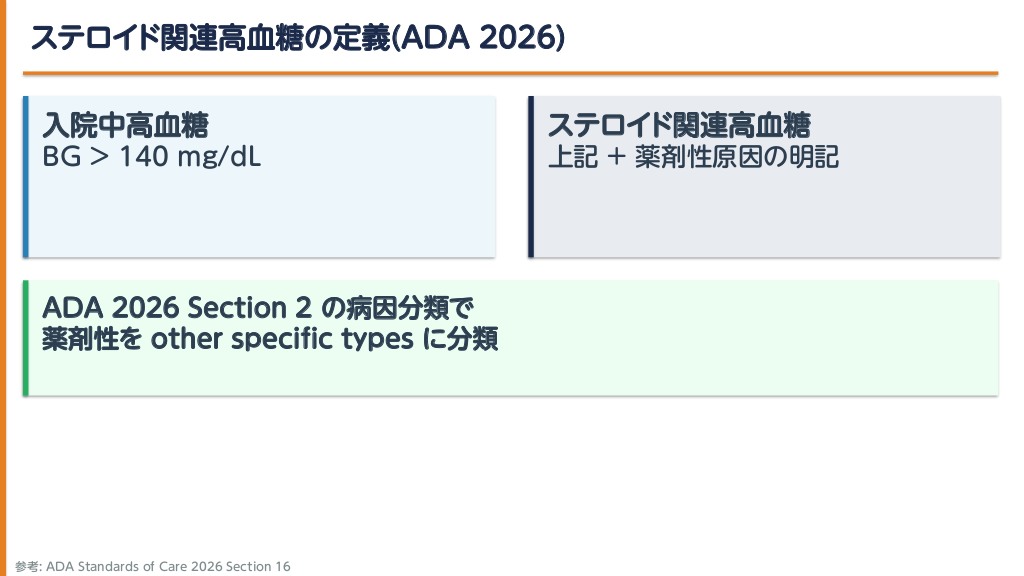
Task: Select the orange divider line under title
Action: click(510, 73)
